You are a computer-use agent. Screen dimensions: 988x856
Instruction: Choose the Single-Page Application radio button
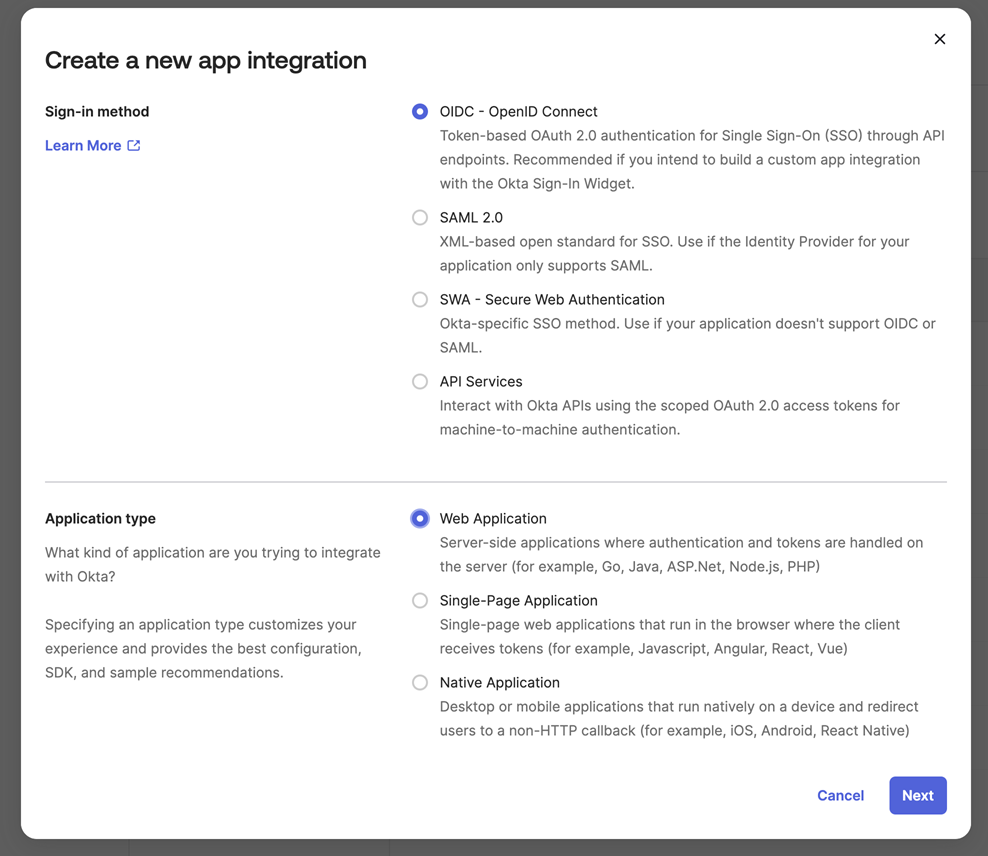[x=420, y=601]
